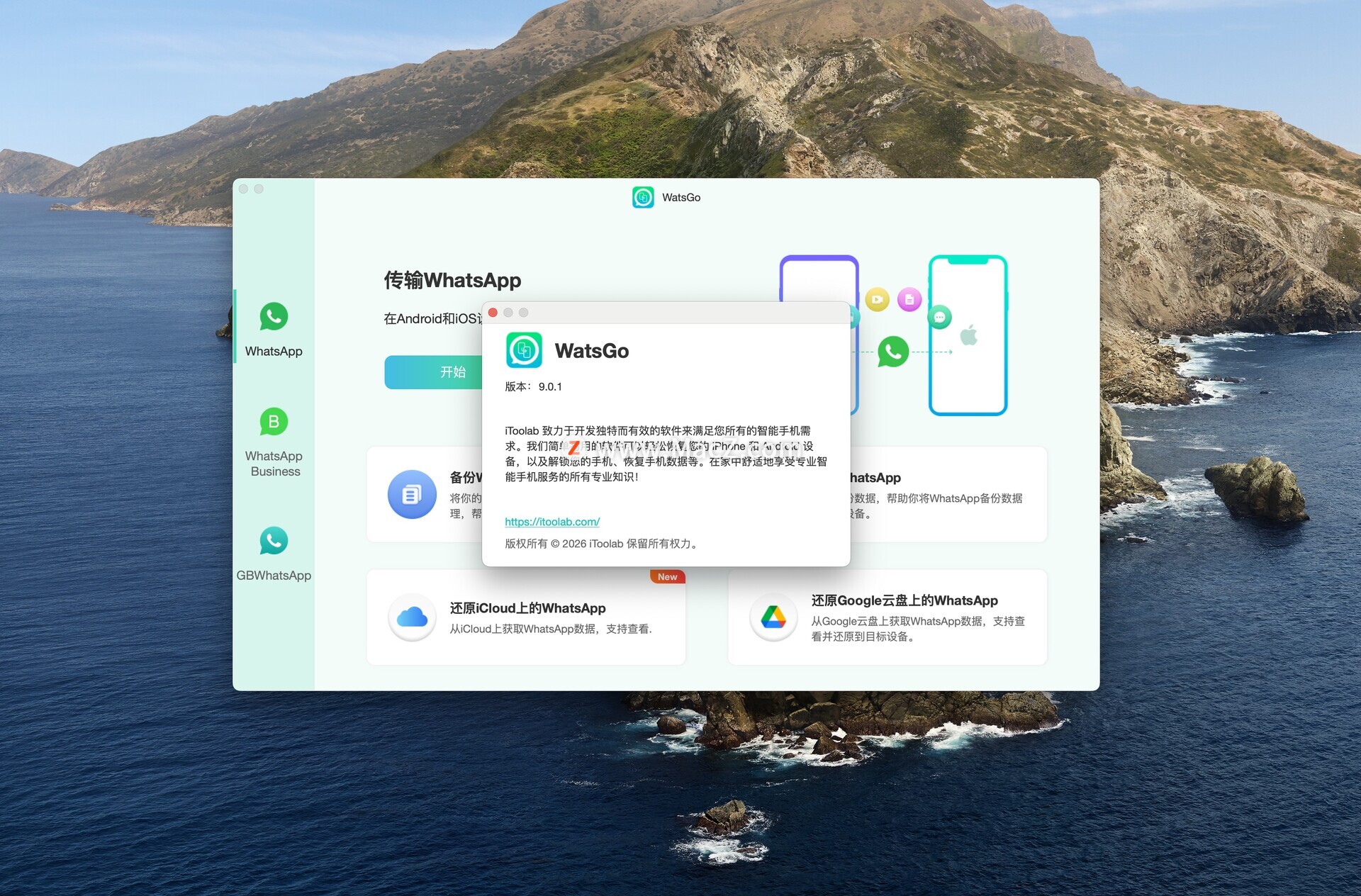The width and height of the screenshot is (1361, 896).
Task: Click the iCloud cloud icon card
Action: coord(412,617)
